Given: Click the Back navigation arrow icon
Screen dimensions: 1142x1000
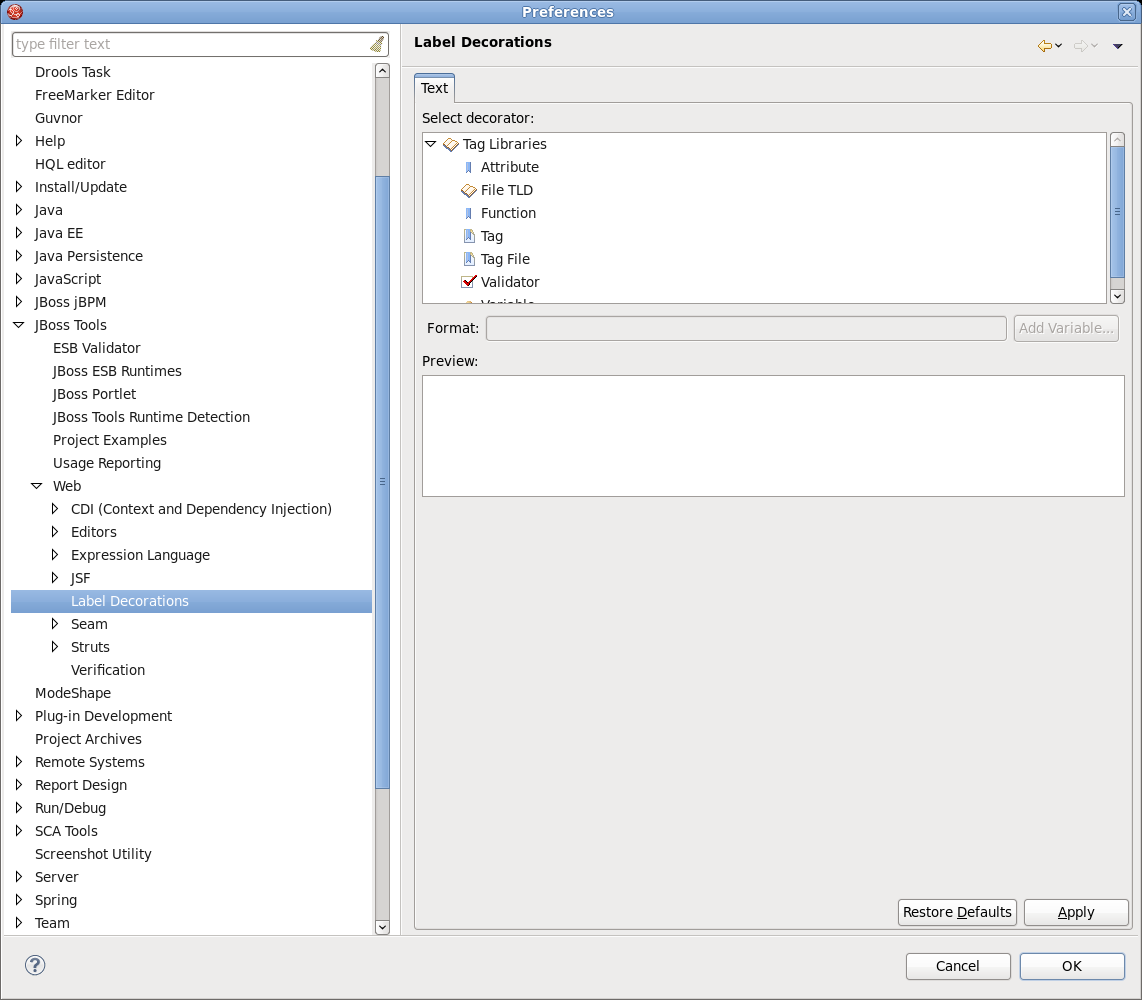Looking at the screenshot, I should [1045, 46].
